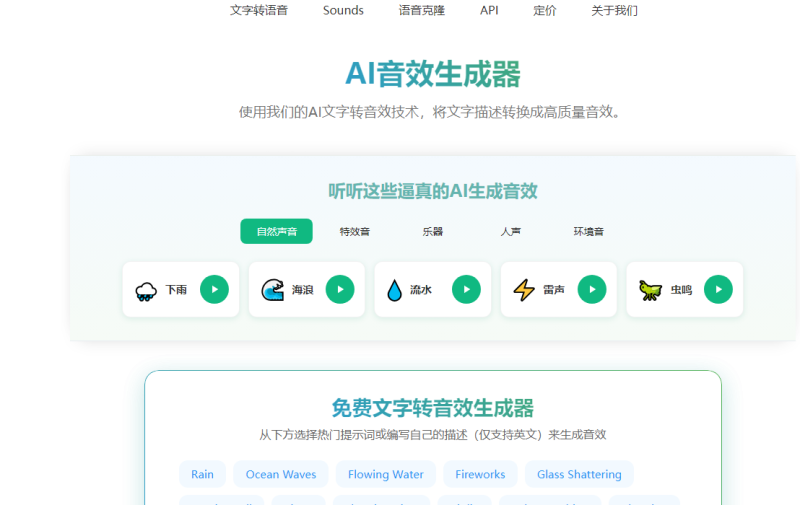Open the 环境音 ambient tab
800x505 pixels.
(588, 232)
